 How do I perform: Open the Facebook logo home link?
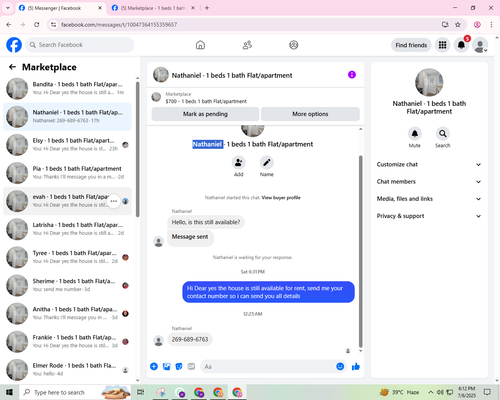click(x=14, y=45)
